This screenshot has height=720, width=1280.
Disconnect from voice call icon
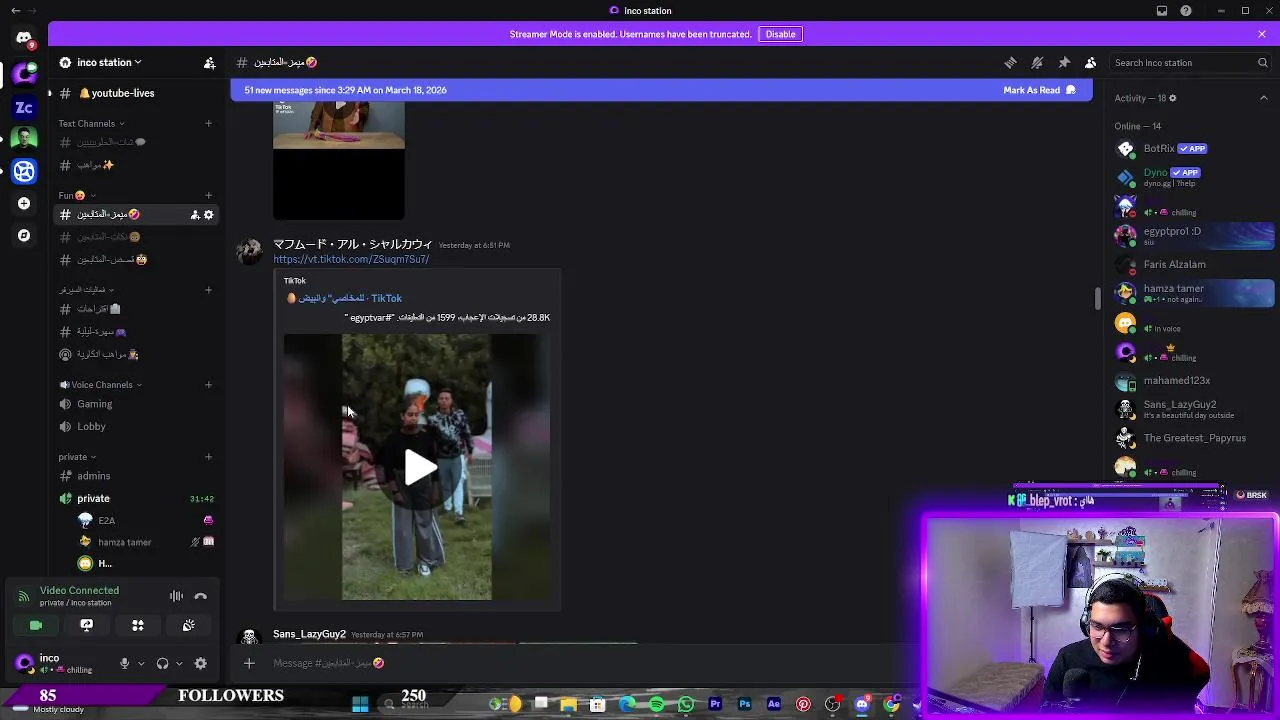click(200, 596)
